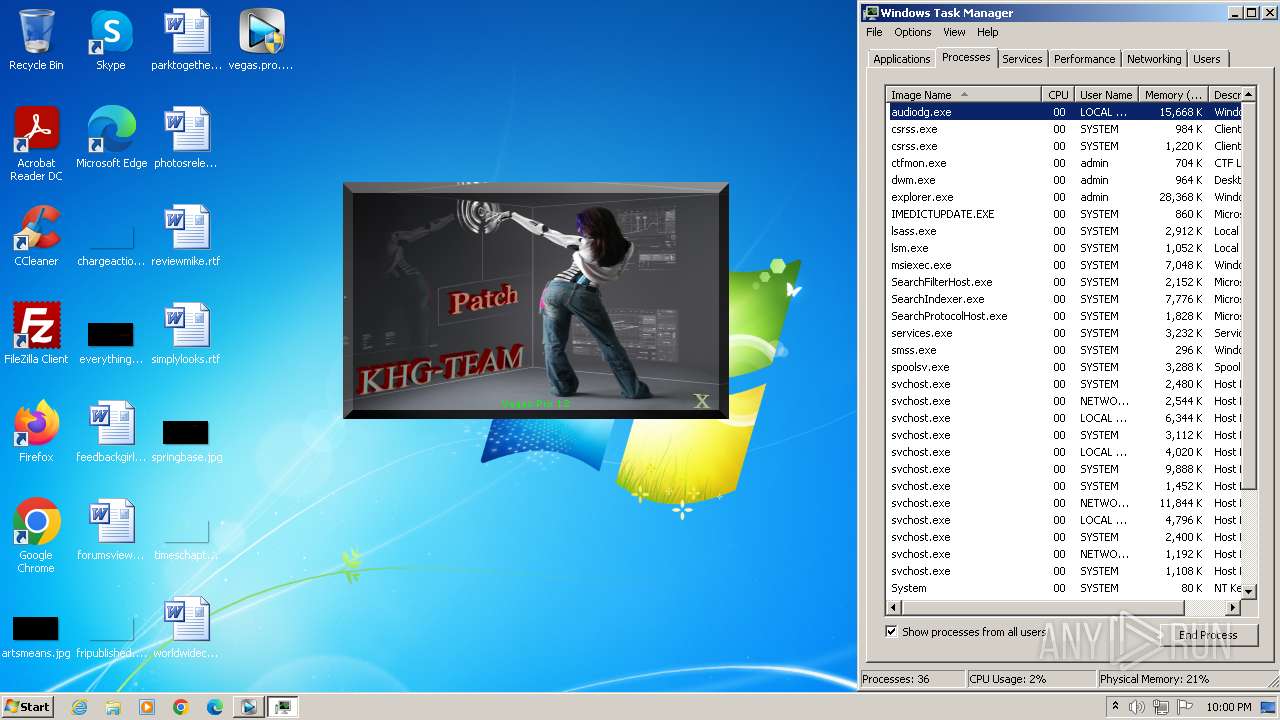
Task: Select the msiexec.exe process row
Action: (1064, 265)
